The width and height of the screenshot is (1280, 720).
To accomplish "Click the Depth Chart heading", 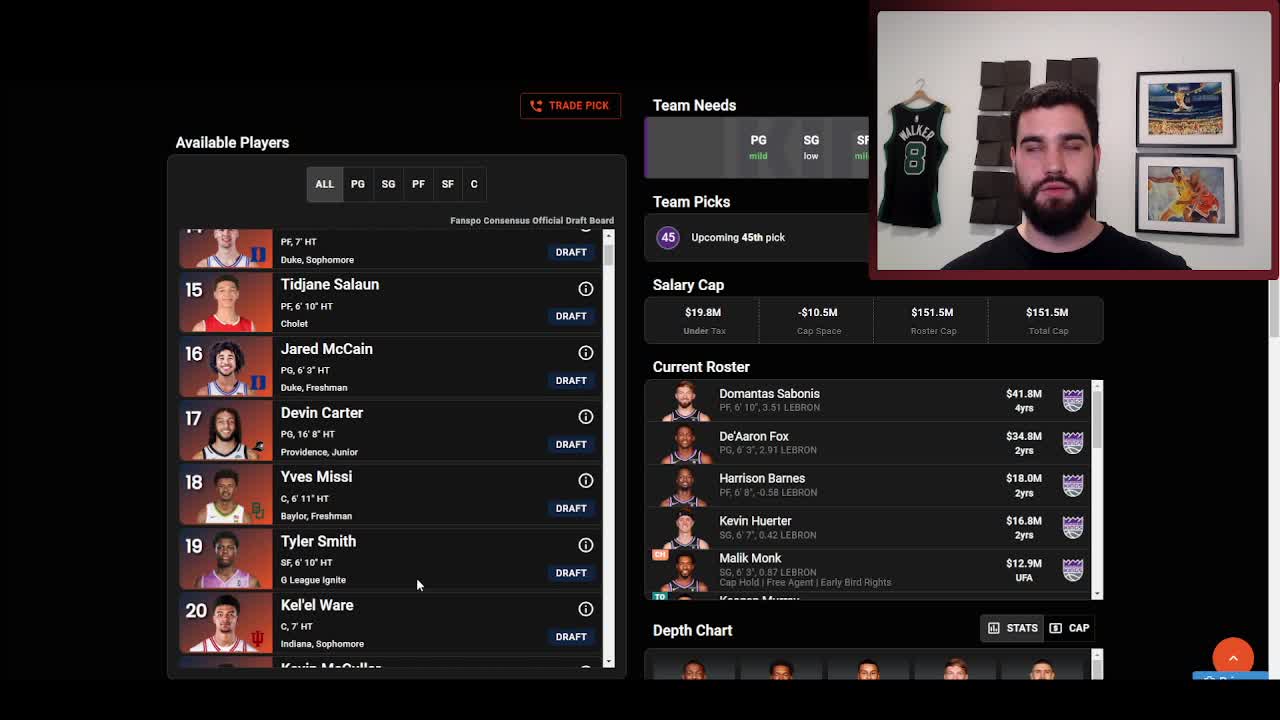I will click(692, 630).
